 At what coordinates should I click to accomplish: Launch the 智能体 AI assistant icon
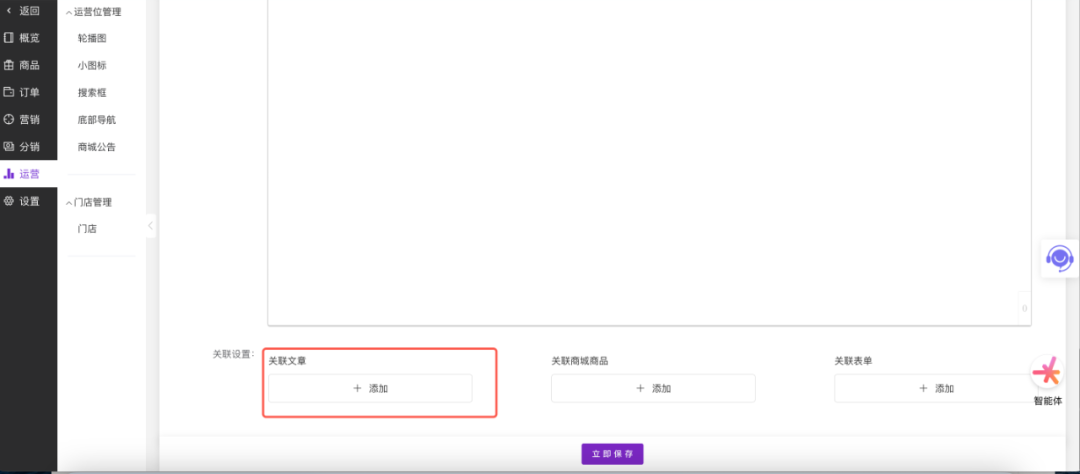[x=1047, y=374]
